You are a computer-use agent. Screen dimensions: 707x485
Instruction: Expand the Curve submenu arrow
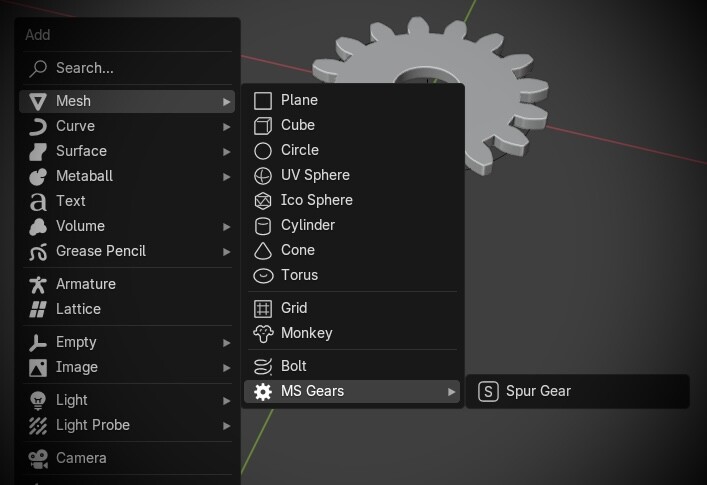(226, 127)
